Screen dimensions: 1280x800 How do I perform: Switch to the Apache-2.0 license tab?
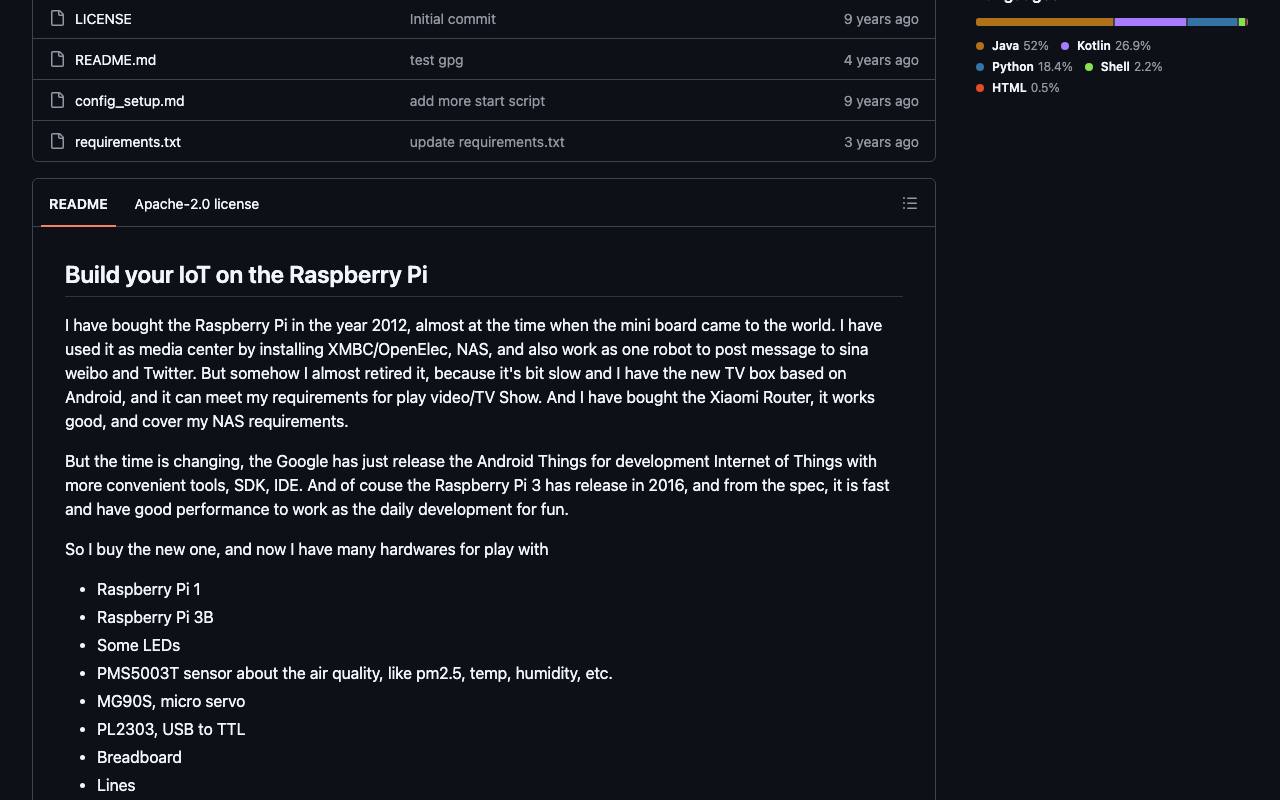point(197,204)
